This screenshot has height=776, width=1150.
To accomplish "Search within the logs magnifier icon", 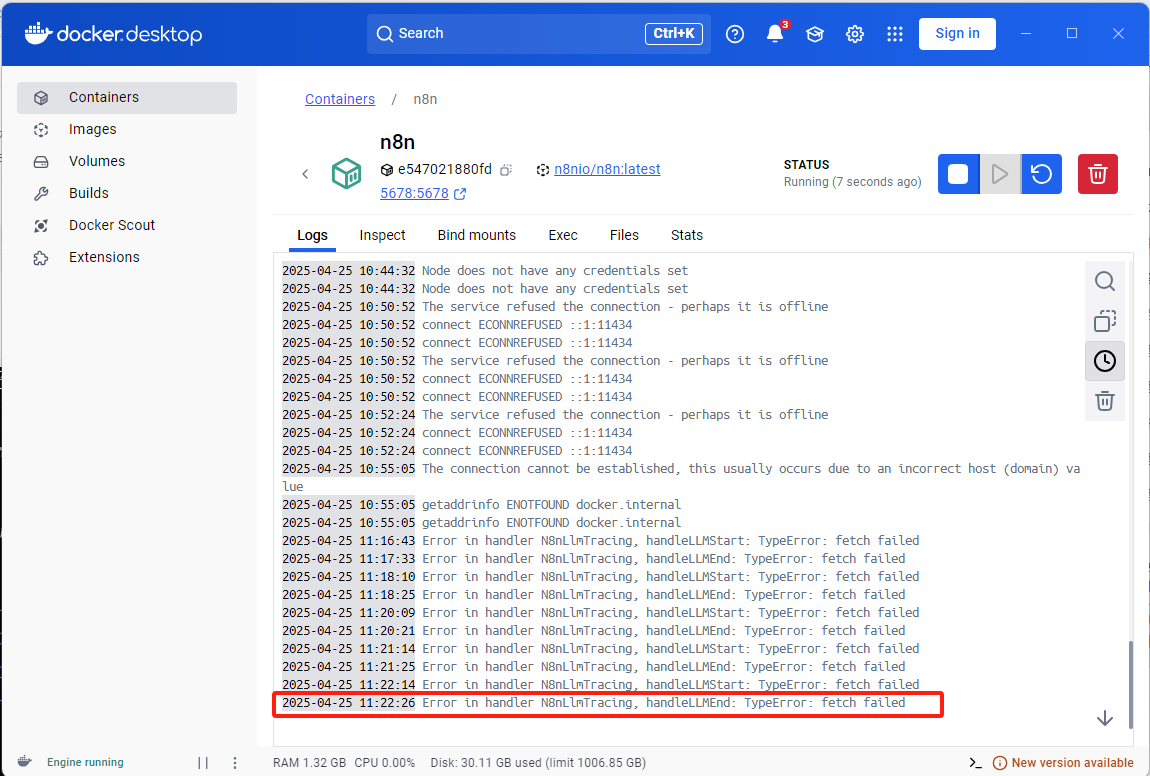I will 1105,281.
